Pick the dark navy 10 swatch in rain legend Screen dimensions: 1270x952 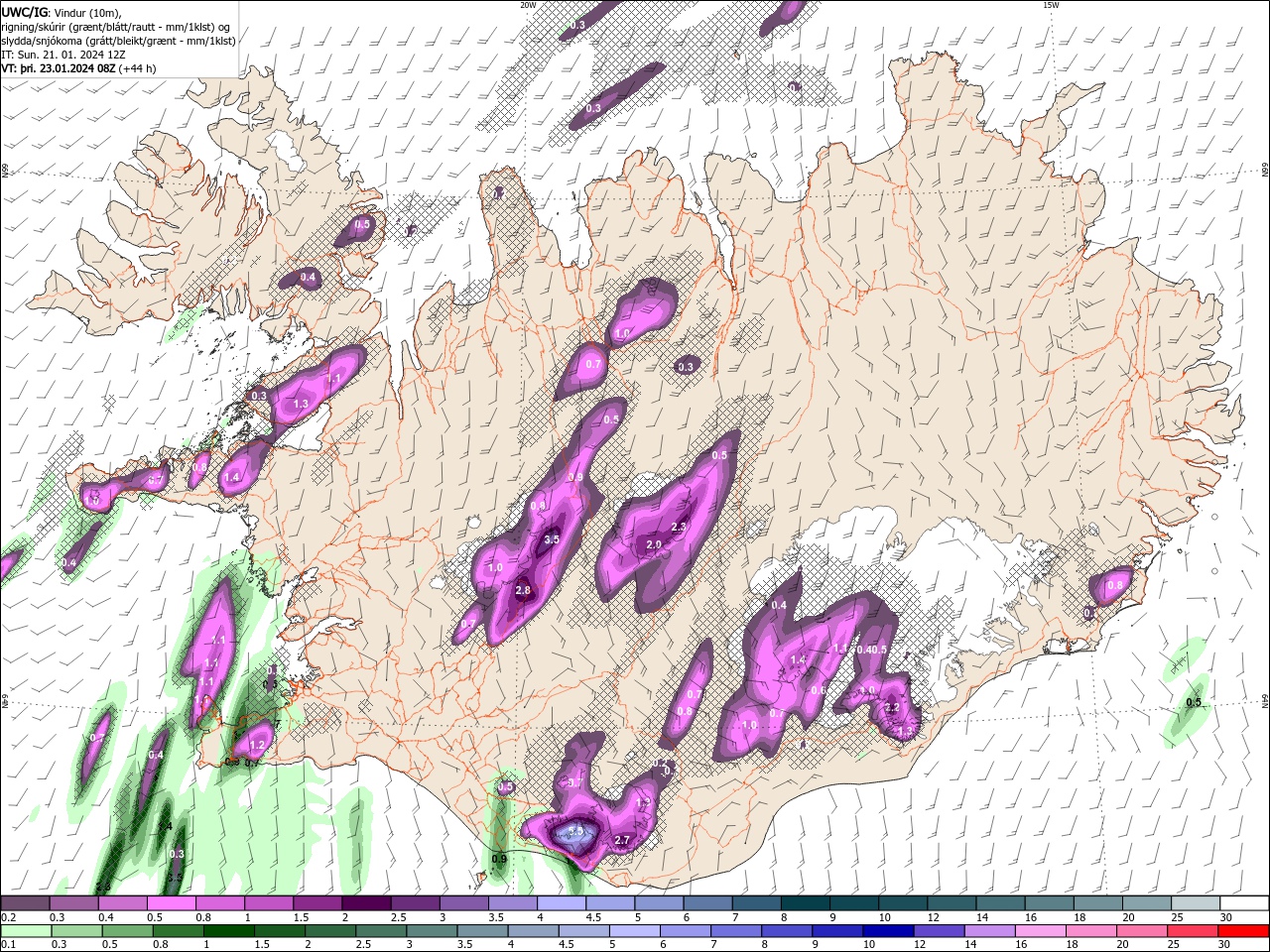point(887,931)
